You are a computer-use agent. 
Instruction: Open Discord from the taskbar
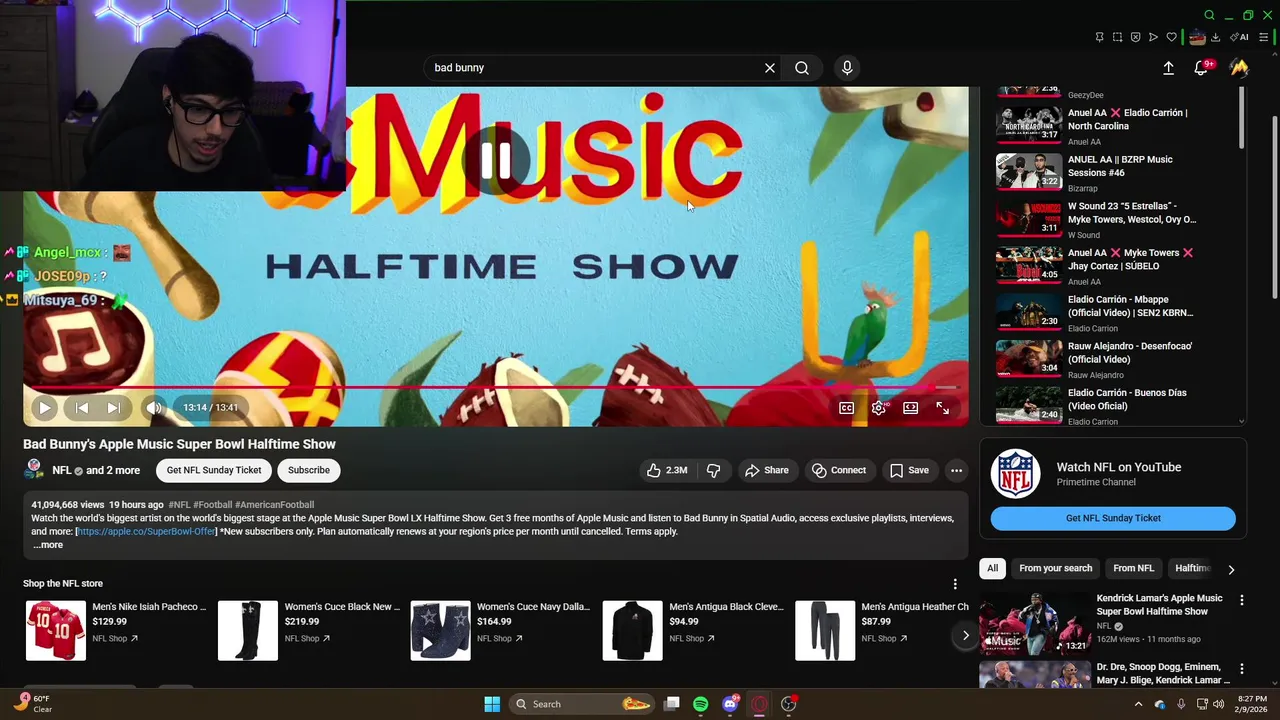point(731,704)
